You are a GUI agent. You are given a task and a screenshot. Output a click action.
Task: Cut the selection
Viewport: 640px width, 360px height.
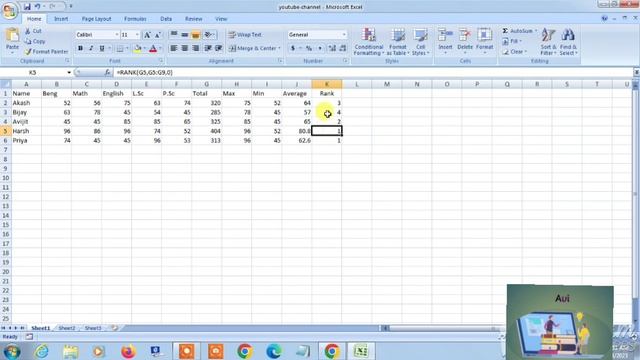point(33,31)
